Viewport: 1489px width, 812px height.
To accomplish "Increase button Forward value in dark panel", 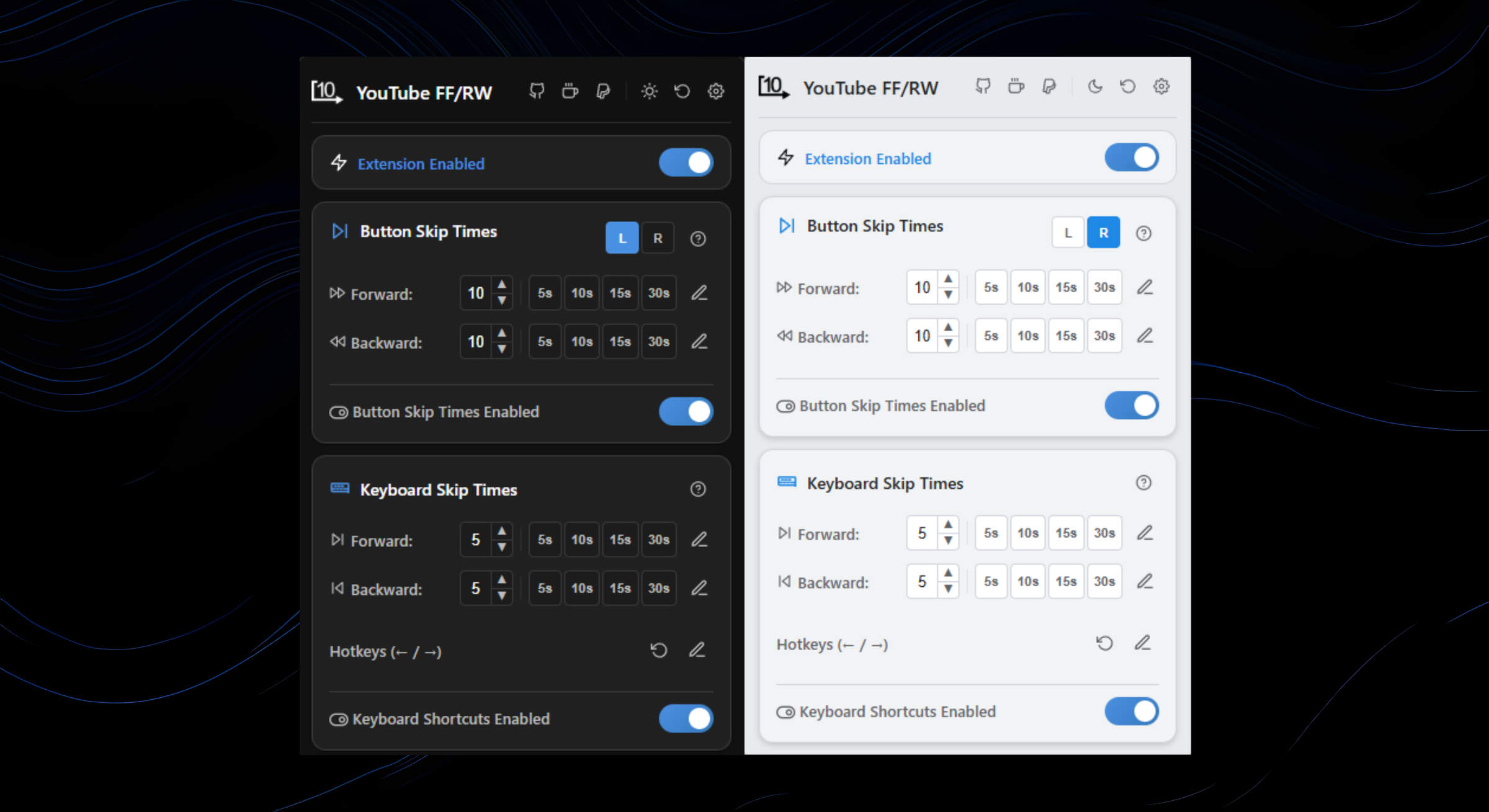I will (502, 285).
